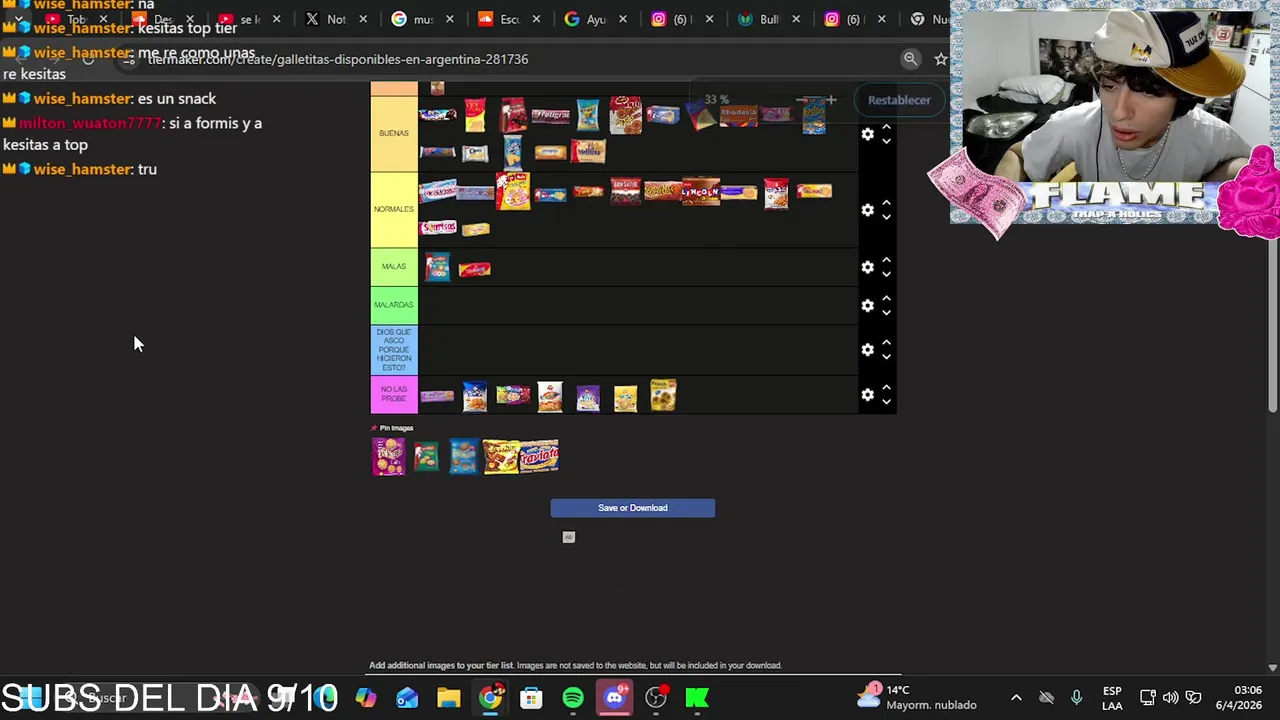Select the NORMALES yellow tier label
The height and width of the screenshot is (720, 1280).
tap(394, 209)
